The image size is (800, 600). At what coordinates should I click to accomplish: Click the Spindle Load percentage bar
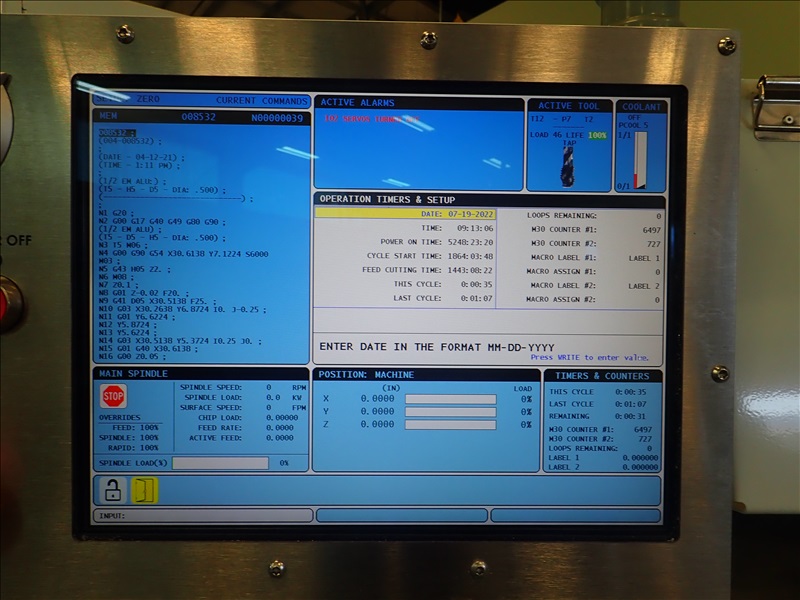(x=220, y=463)
